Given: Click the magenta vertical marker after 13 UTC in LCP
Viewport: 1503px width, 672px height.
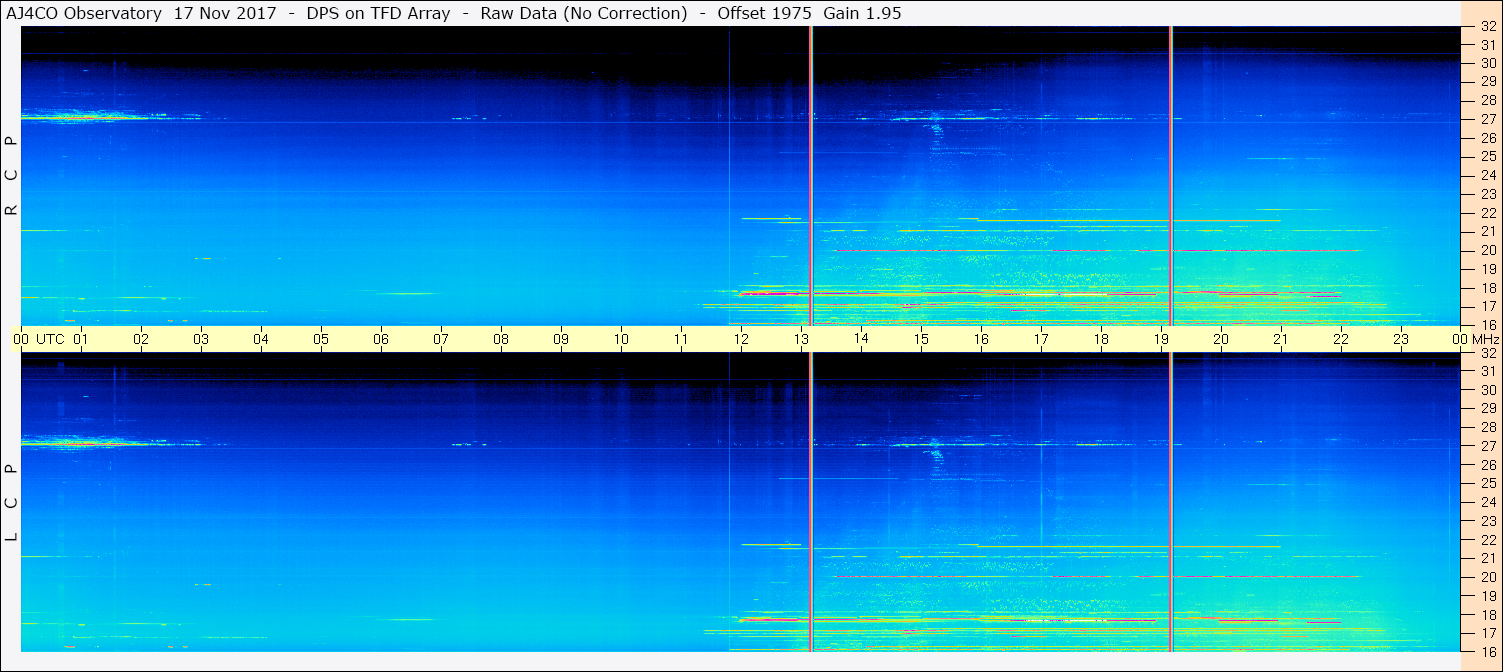Looking at the screenshot, I should tap(810, 502).
